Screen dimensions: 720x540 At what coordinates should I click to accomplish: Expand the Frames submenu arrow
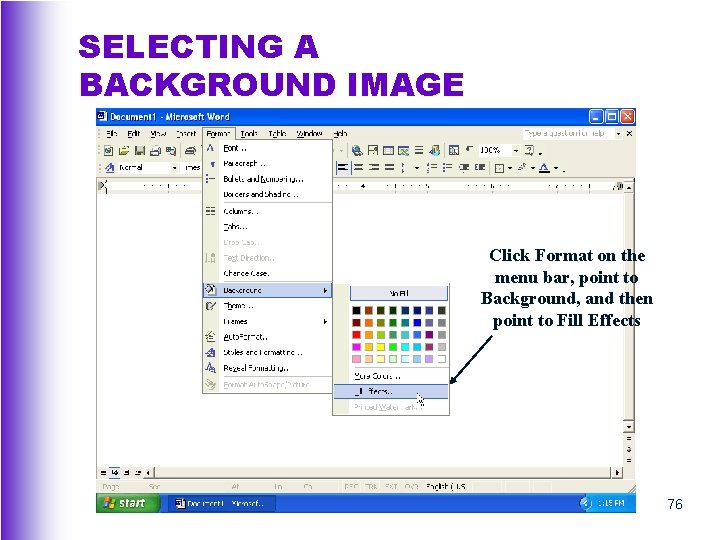325,321
